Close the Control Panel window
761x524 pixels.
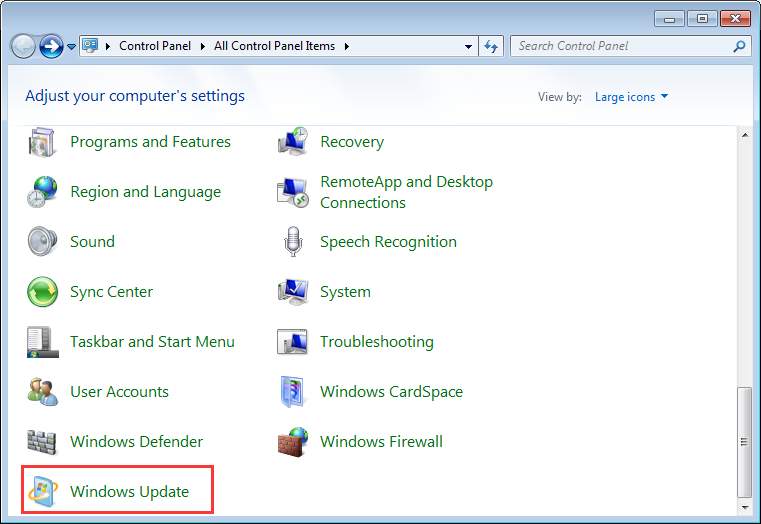(x=735, y=19)
